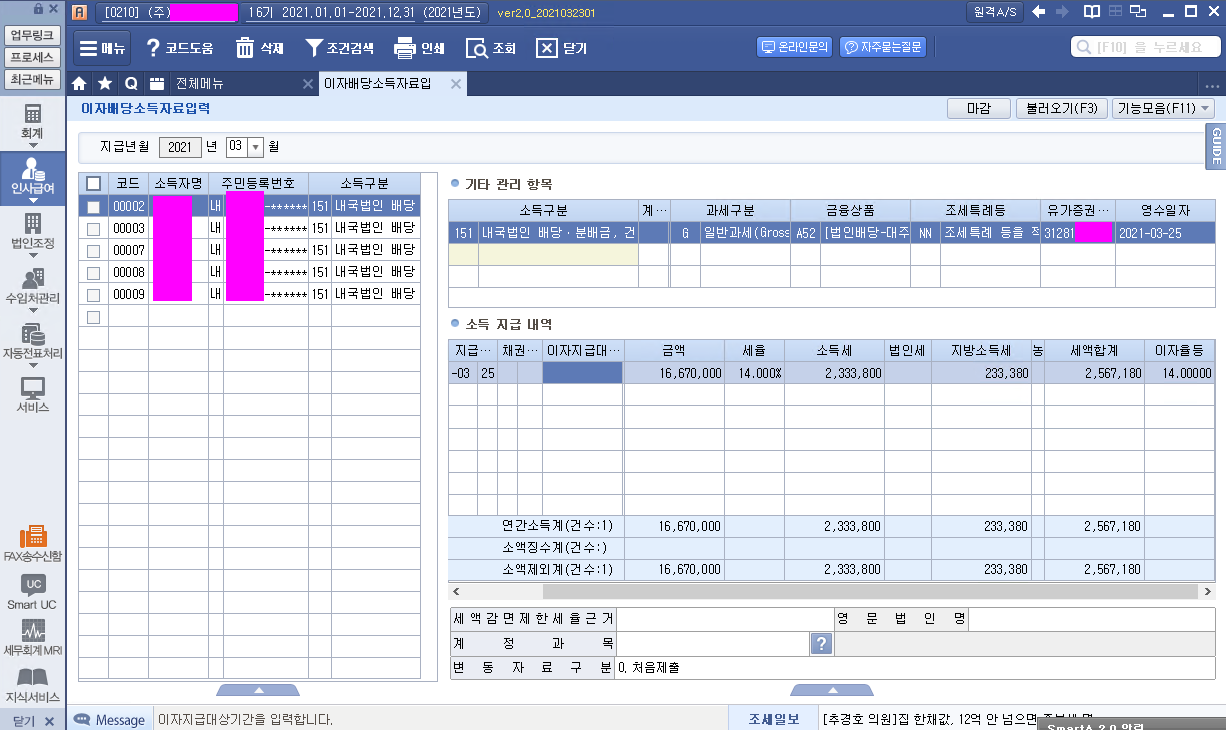Image resolution: width=1226 pixels, height=730 pixels.
Task: Click 원격A/S button
Action: click(997, 12)
